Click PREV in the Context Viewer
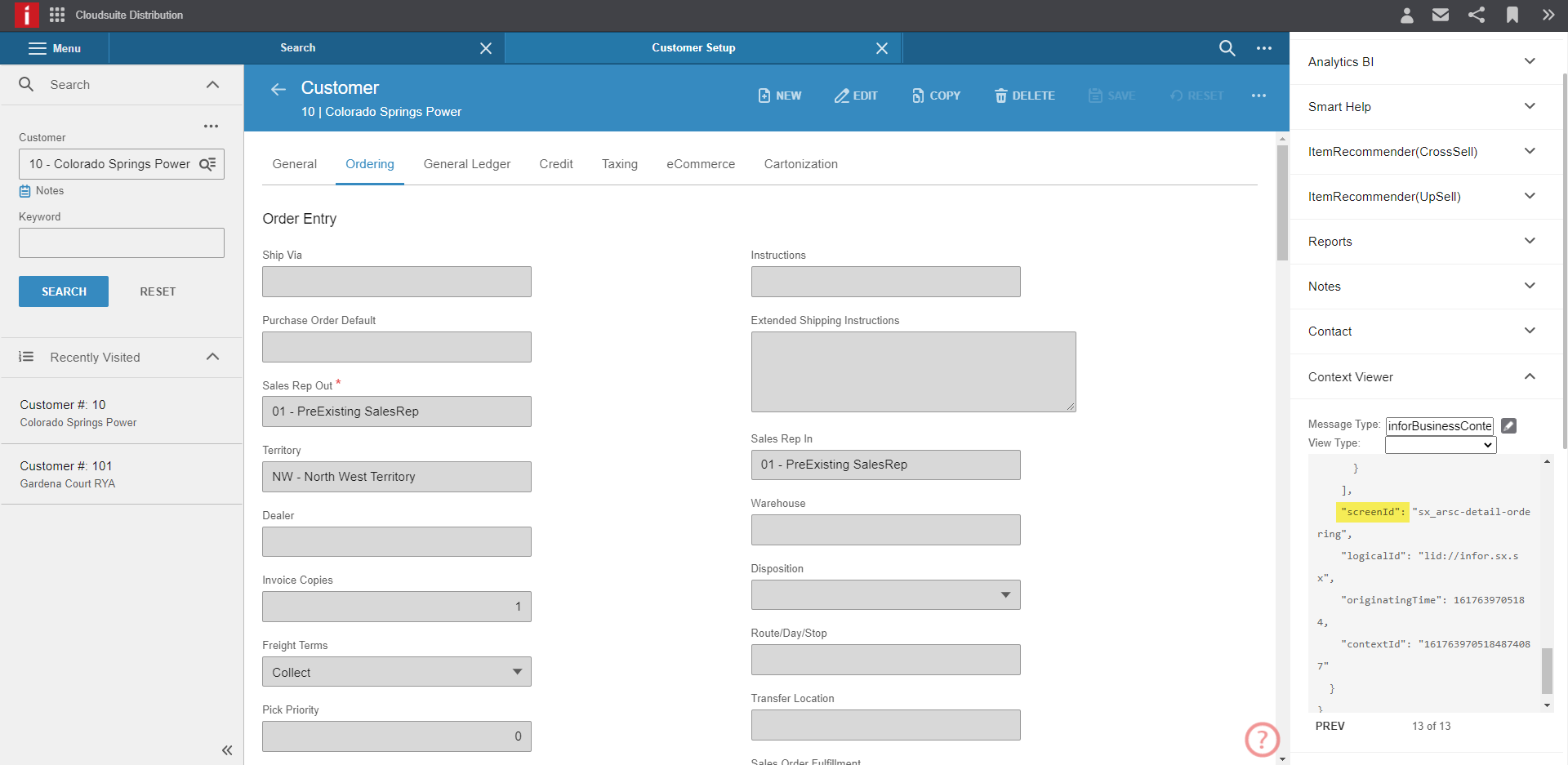The height and width of the screenshot is (765, 1568). click(1330, 726)
